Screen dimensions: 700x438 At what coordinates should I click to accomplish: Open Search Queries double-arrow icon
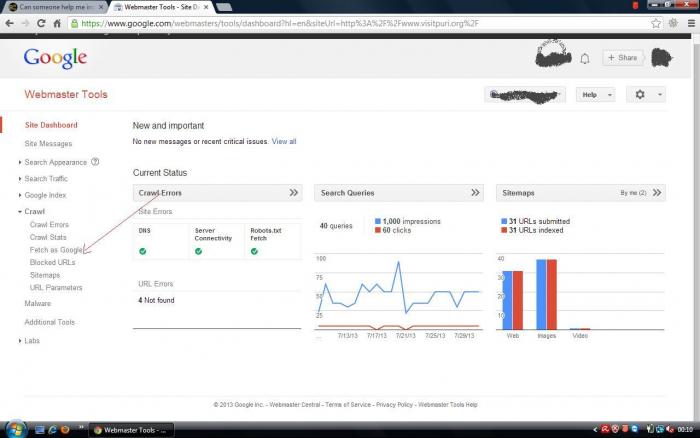475,193
